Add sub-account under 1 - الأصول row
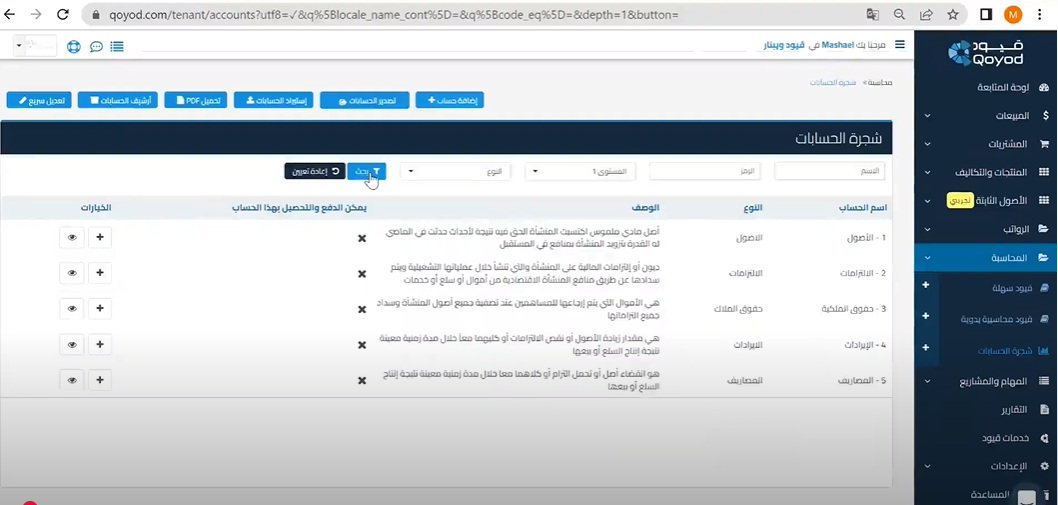Viewport: 1058px width, 505px height. point(100,237)
